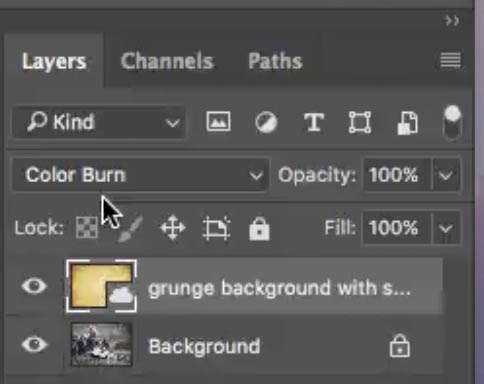Lock all padlock icon

click(x=259, y=228)
